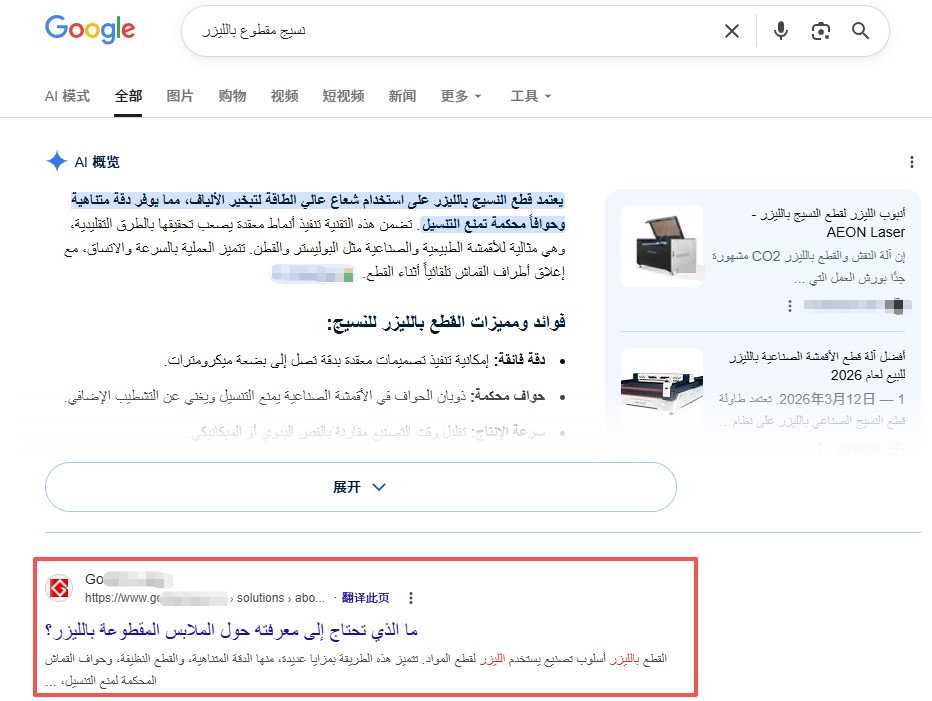Open AEON Laser machine thumbnail
932x701 pixels.
pos(662,246)
